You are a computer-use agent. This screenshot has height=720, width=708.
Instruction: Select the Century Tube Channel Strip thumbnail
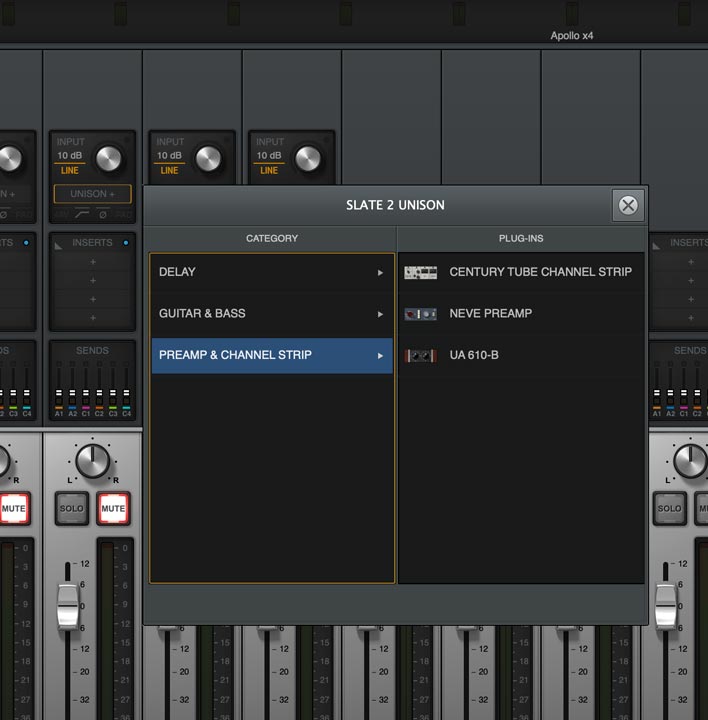[420, 272]
